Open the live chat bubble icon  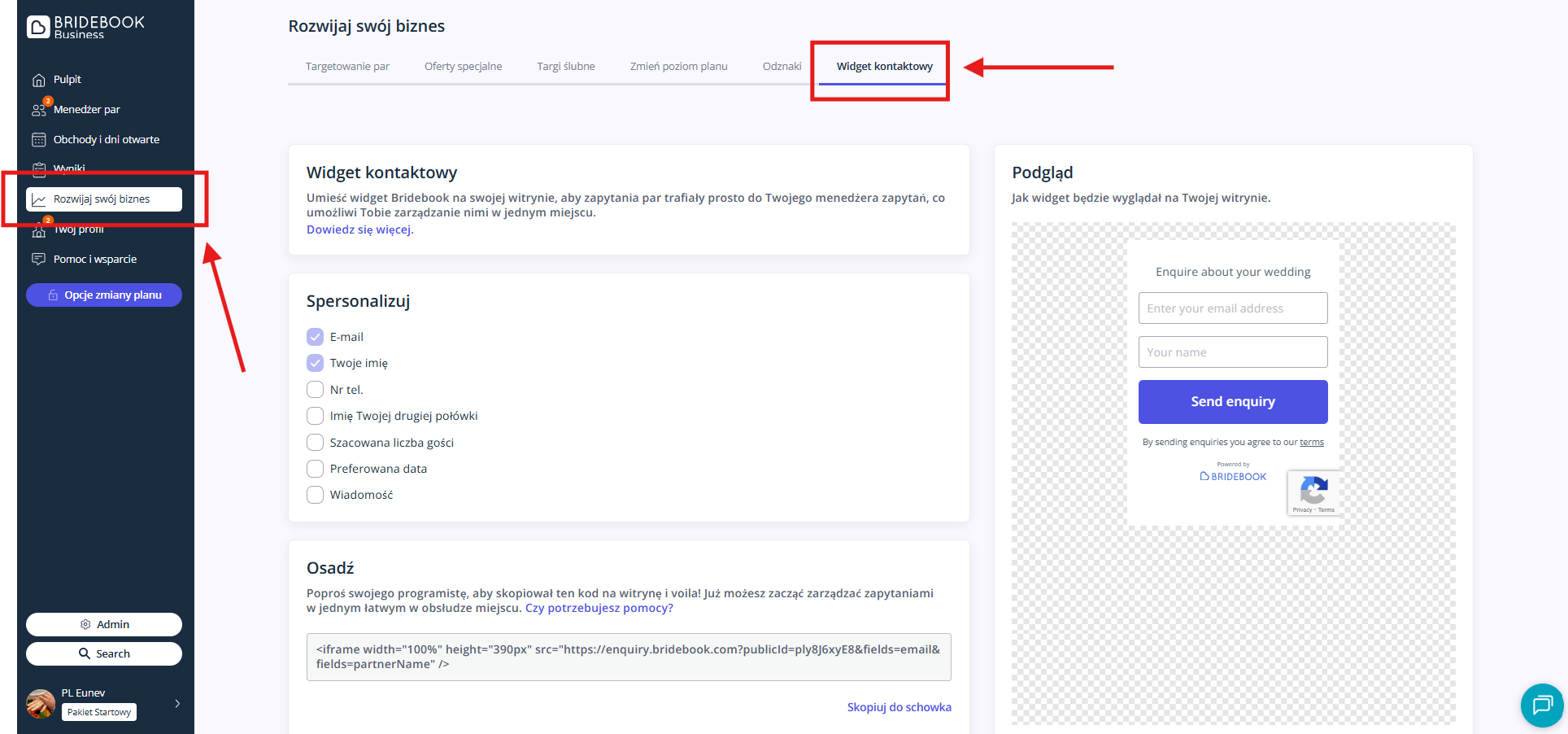[1541, 705]
